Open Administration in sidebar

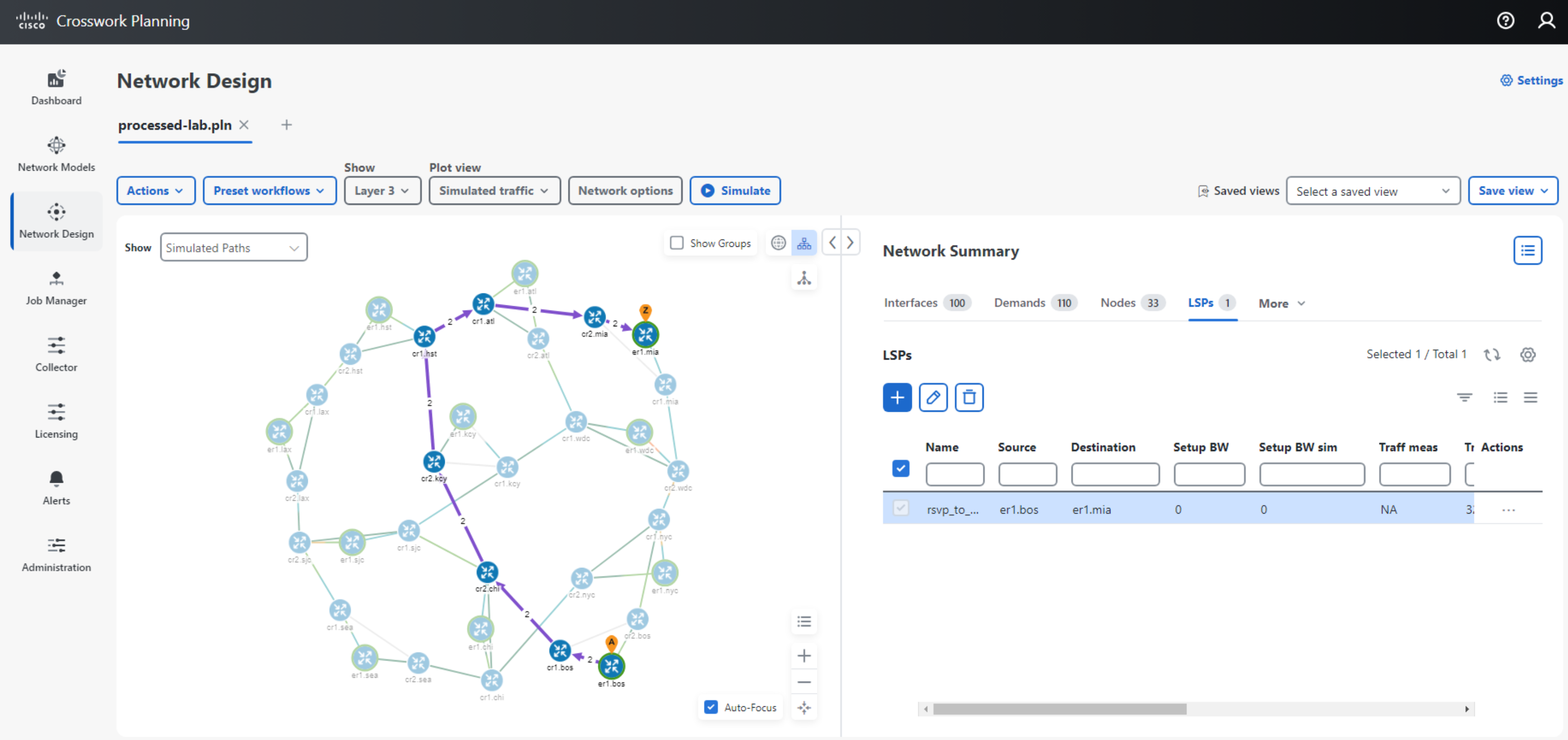(56, 555)
